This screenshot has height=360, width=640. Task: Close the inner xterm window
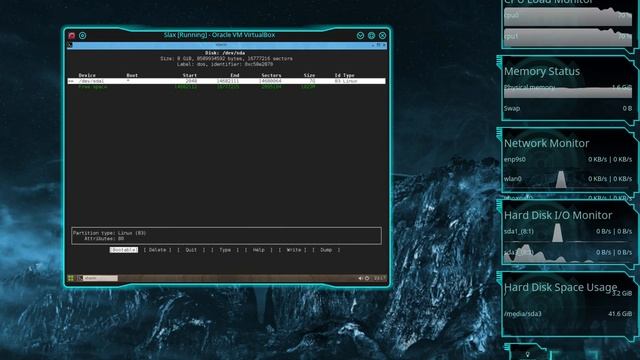point(384,45)
